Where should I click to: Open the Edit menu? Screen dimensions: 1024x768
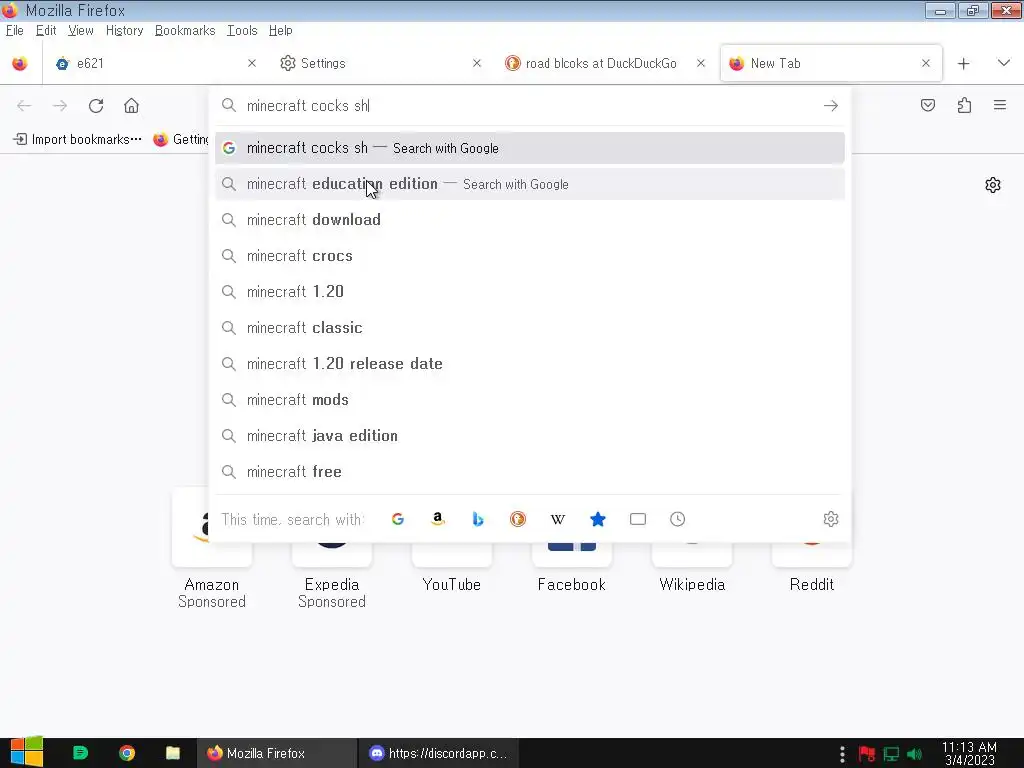click(46, 31)
